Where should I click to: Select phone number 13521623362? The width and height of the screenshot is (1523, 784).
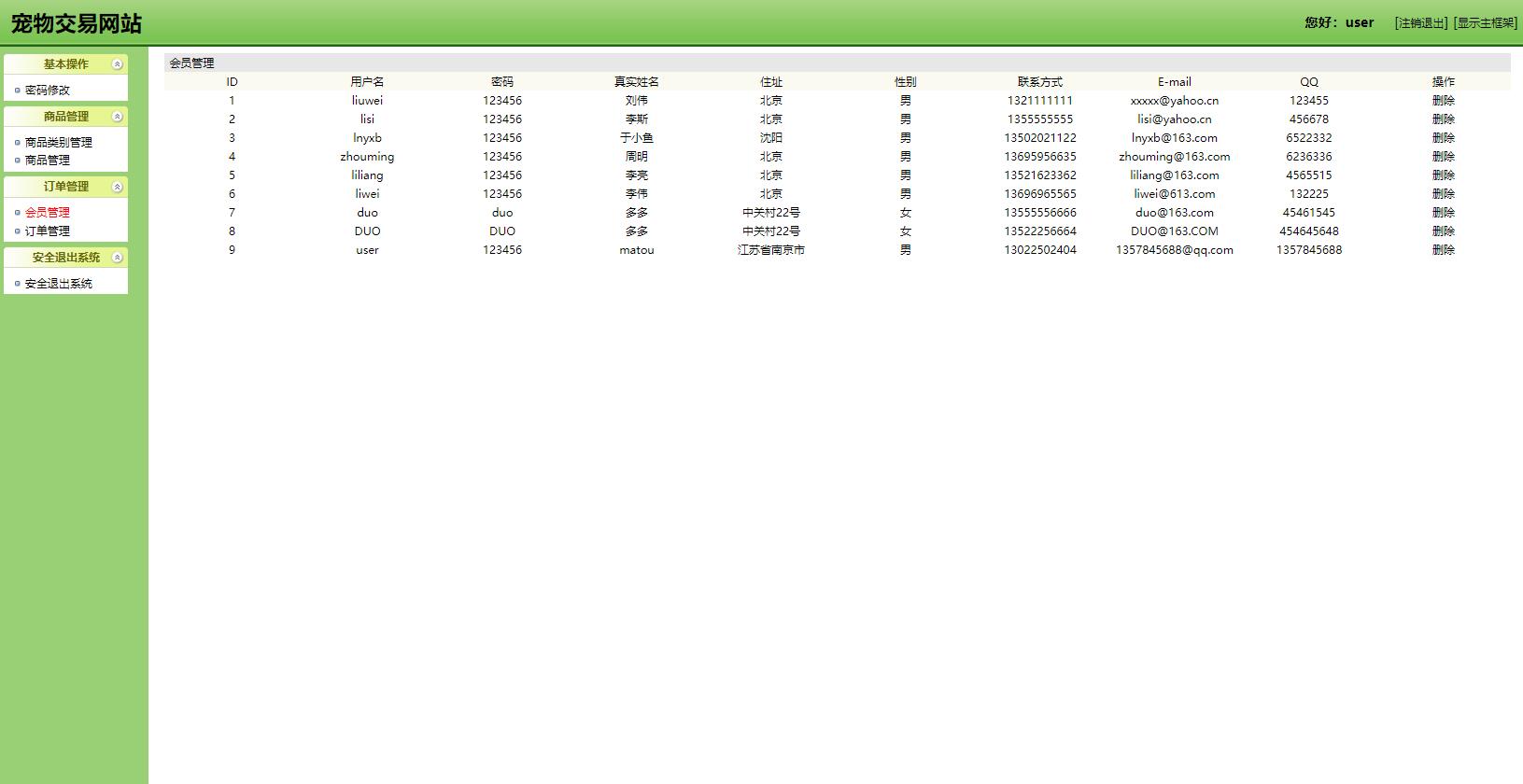[x=1040, y=175]
